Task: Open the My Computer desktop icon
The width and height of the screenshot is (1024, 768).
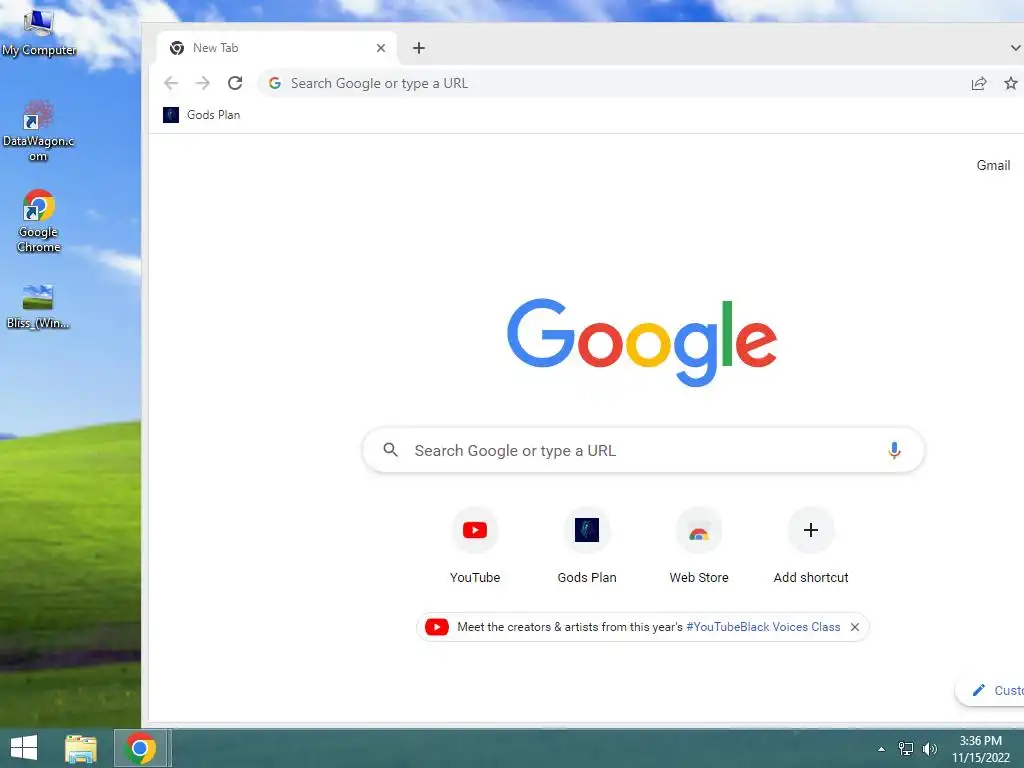Action: click(x=39, y=33)
